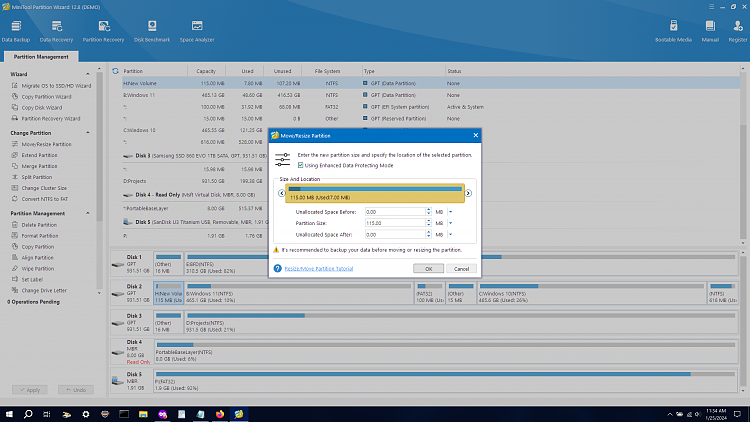Refresh the partition list with the refresh icon
Screen dimensions: 750x422
[115, 71]
